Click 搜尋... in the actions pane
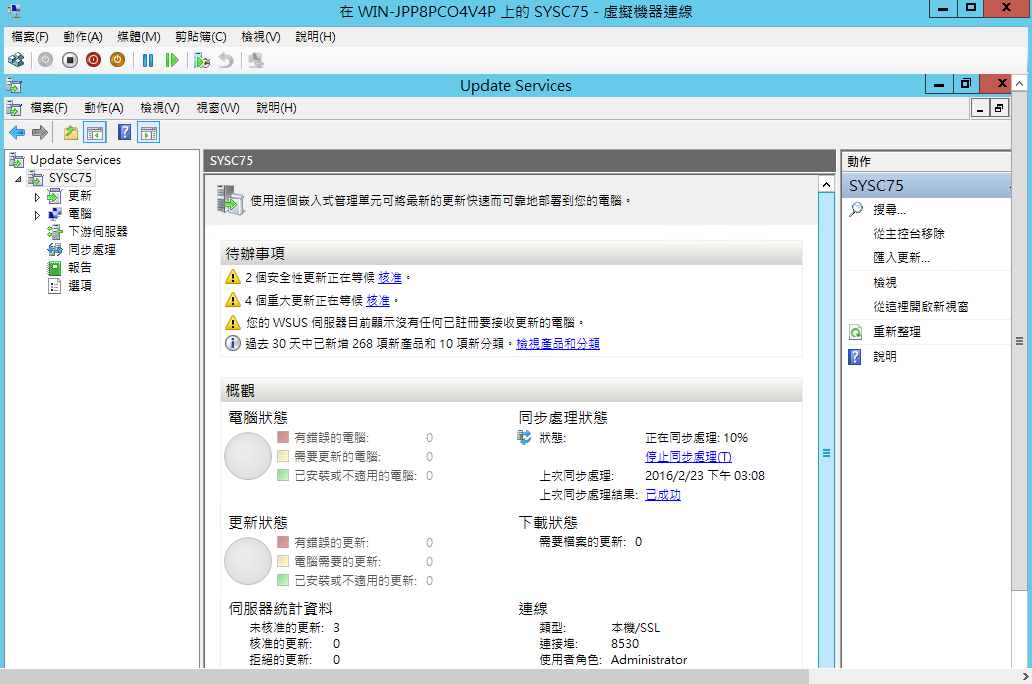This screenshot has width=1032, height=684. pos(889,210)
